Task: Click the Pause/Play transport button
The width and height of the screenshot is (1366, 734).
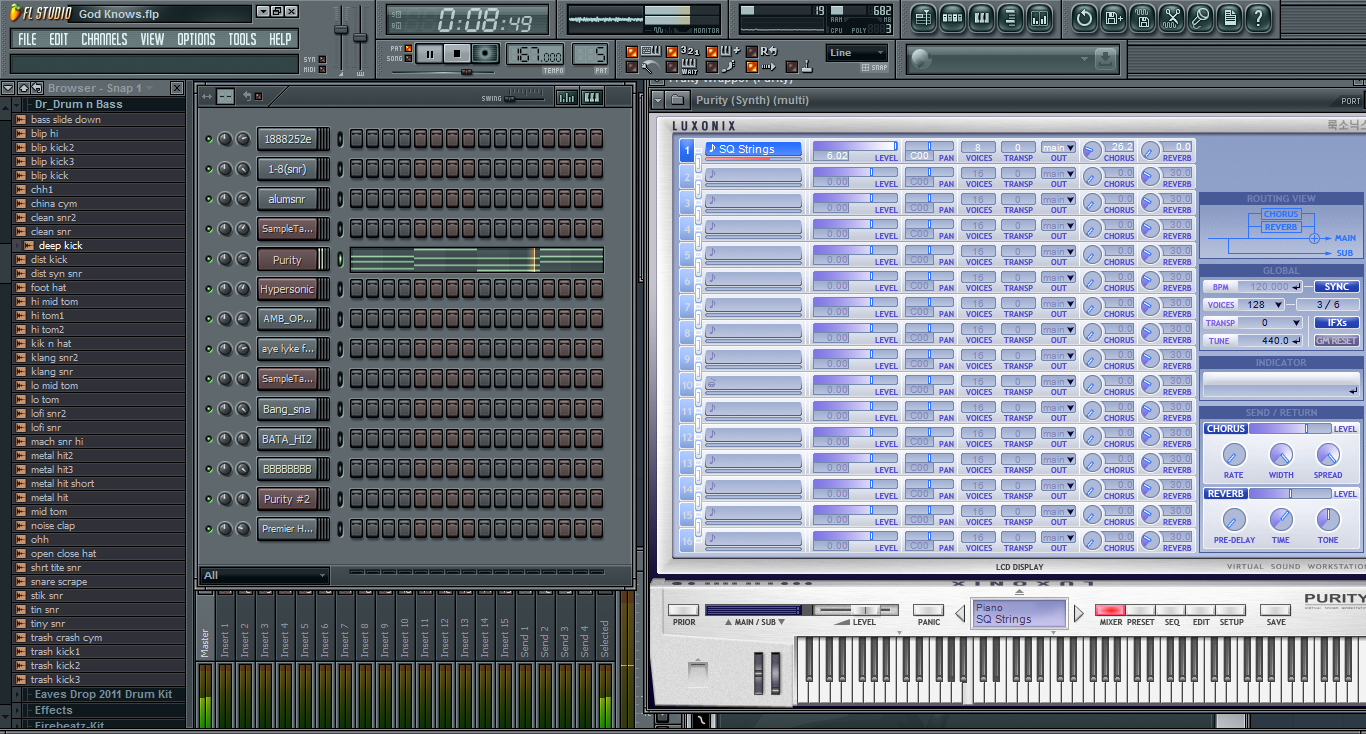Action: tap(430, 54)
